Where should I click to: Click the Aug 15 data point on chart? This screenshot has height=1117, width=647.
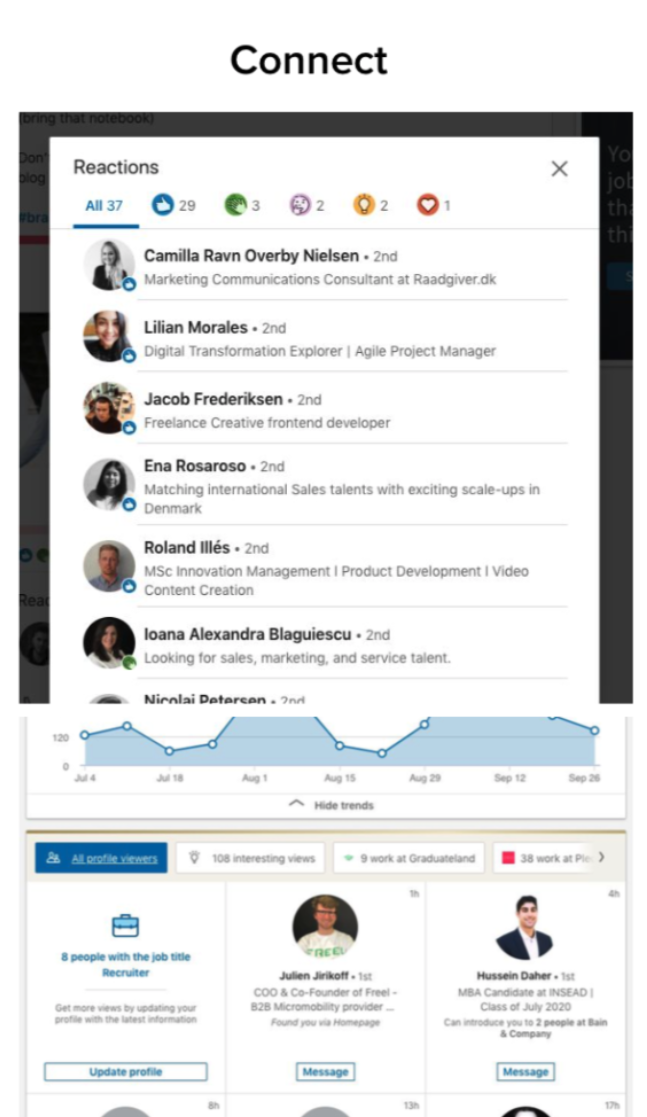click(x=340, y=746)
